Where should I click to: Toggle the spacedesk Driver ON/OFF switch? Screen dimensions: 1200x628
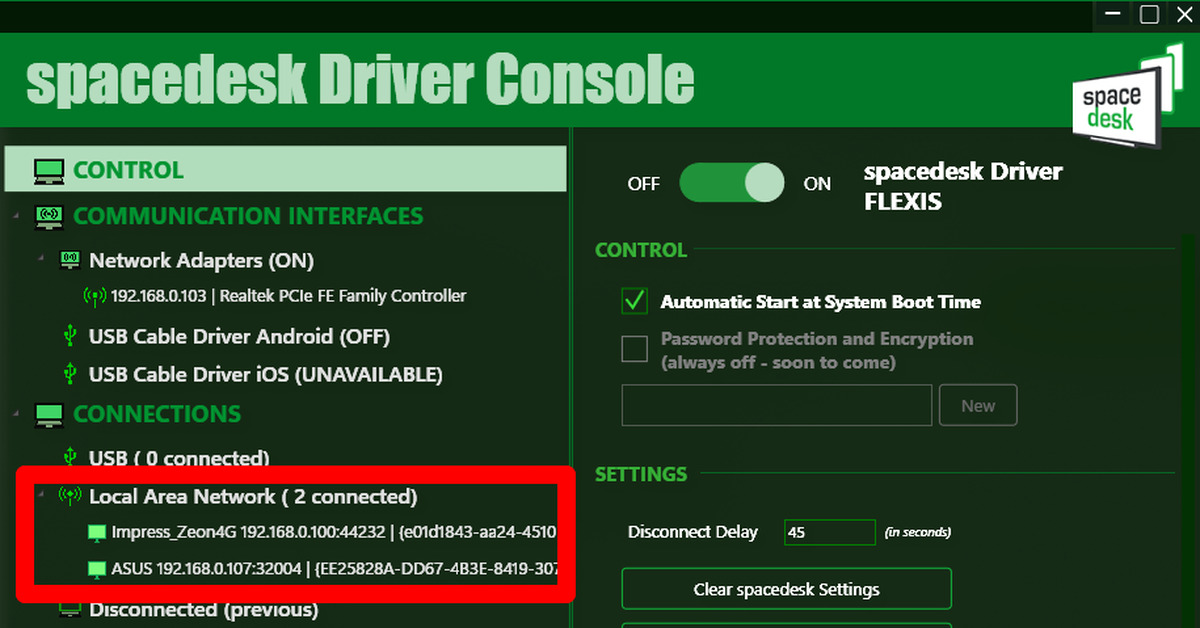click(x=732, y=184)
